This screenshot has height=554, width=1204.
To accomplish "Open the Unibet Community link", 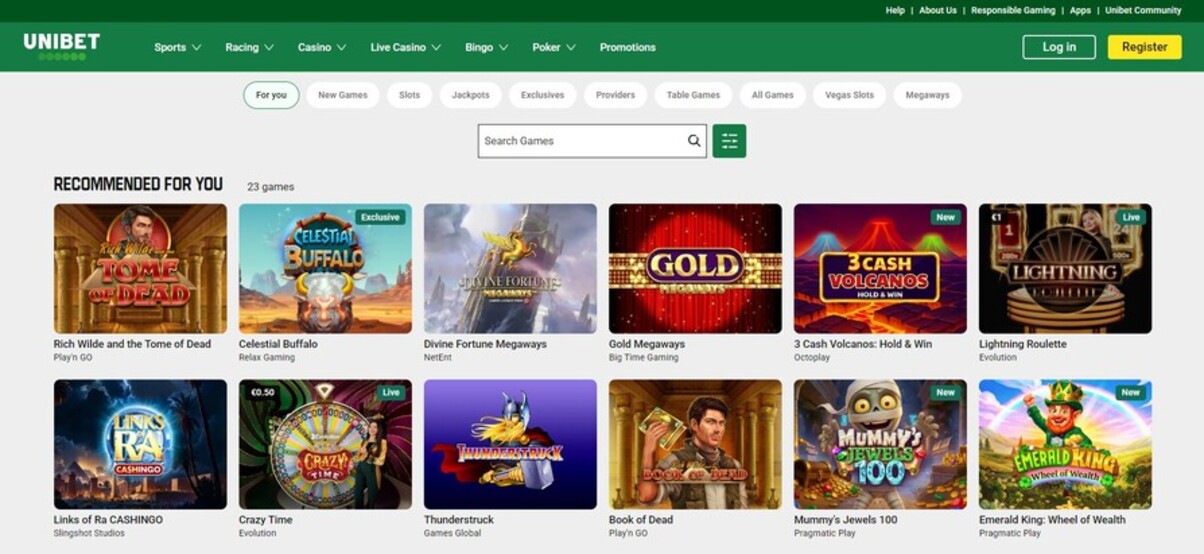I will [x=1143, y=10].
